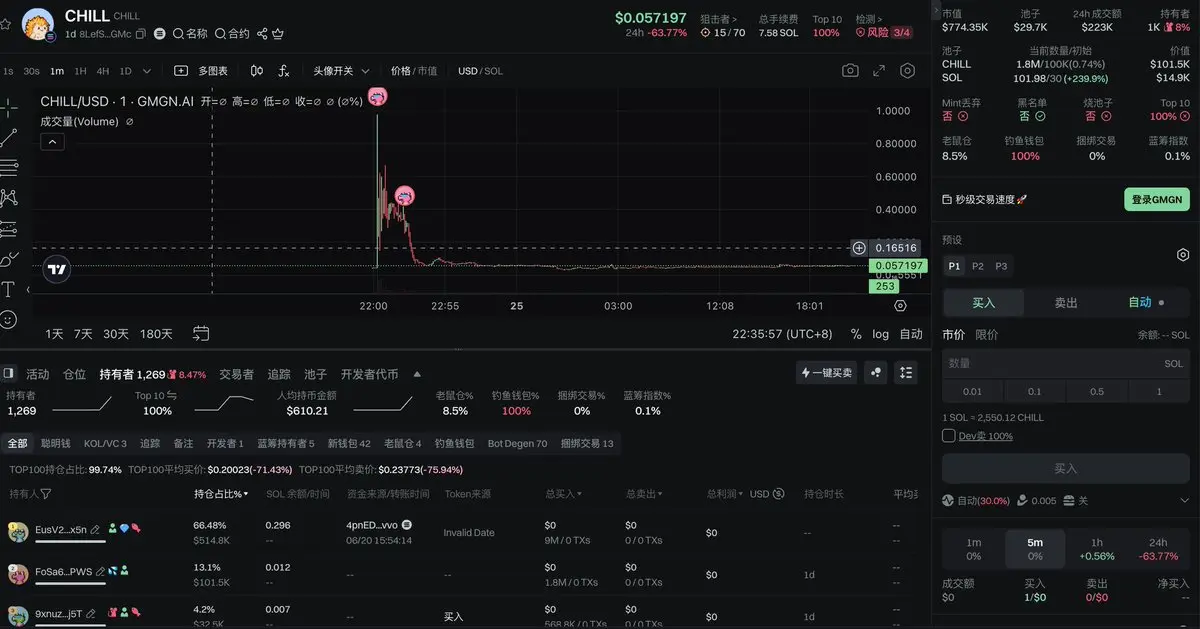Click the share icon beside 合约
This screenshot has height=629, width=1200.
[x=262, y=34]
